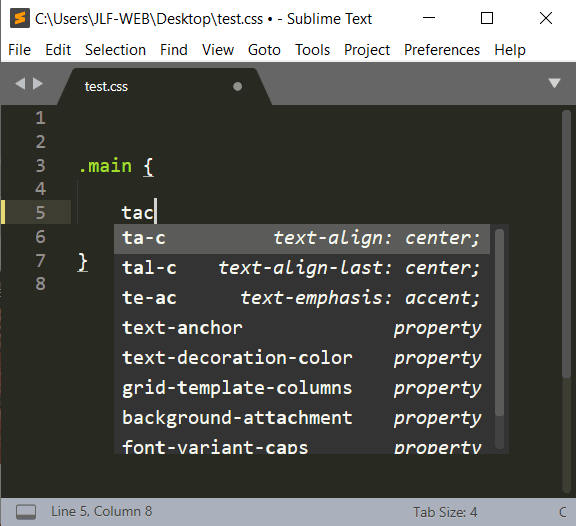Screen dimensions: 576x526
Task: Click line number 5 in gutter
Action: 40,213
